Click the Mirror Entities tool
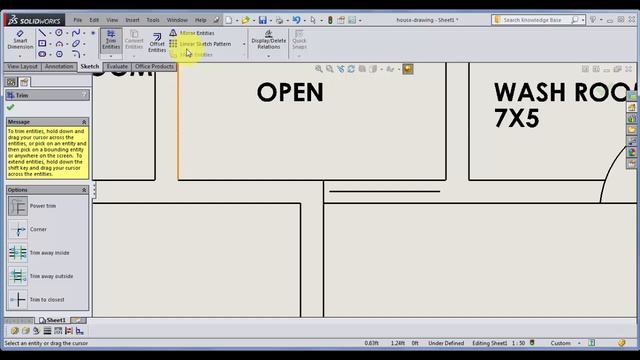640x360 pixels. (192, 33)
